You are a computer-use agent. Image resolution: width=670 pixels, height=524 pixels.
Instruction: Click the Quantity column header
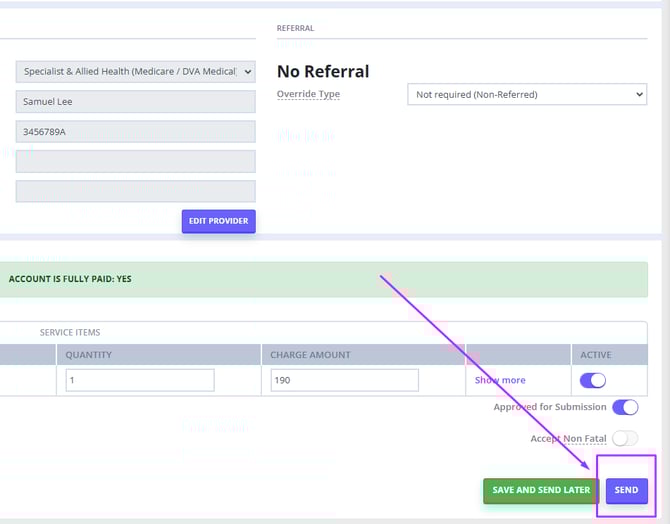[89, 355]
